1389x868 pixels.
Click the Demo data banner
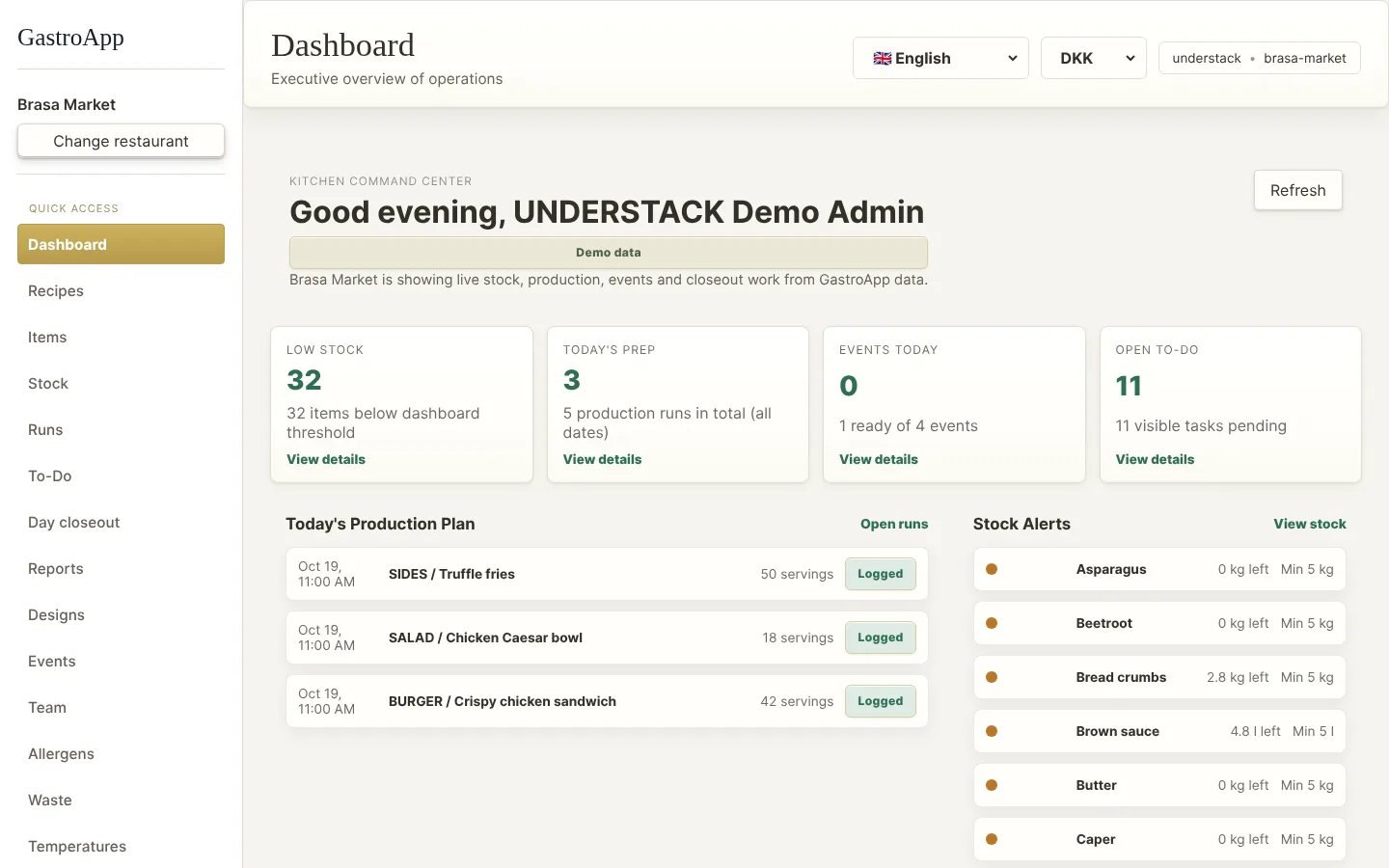pos(609,253)
